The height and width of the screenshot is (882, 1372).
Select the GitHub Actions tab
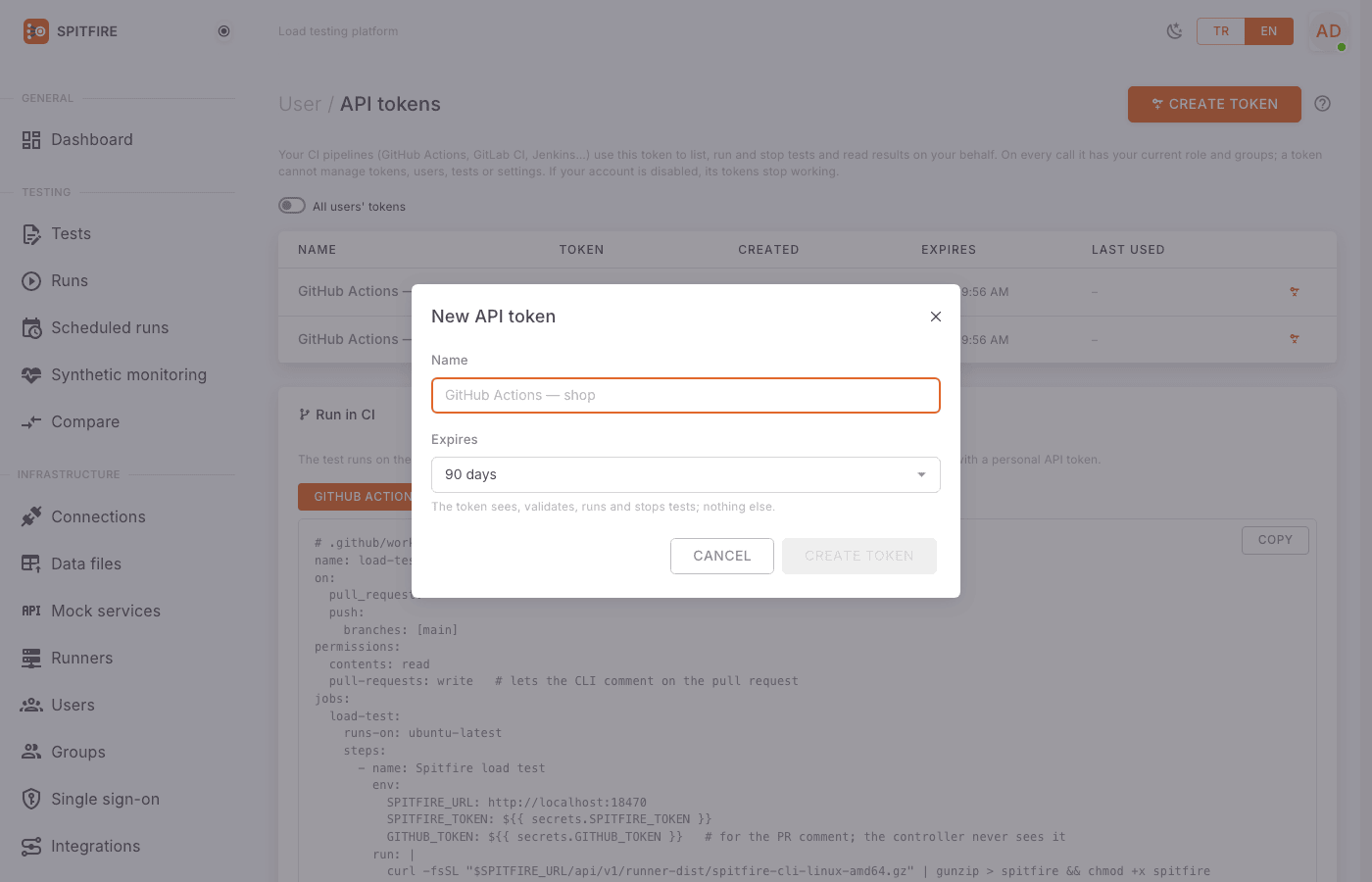tap(355, 497)
